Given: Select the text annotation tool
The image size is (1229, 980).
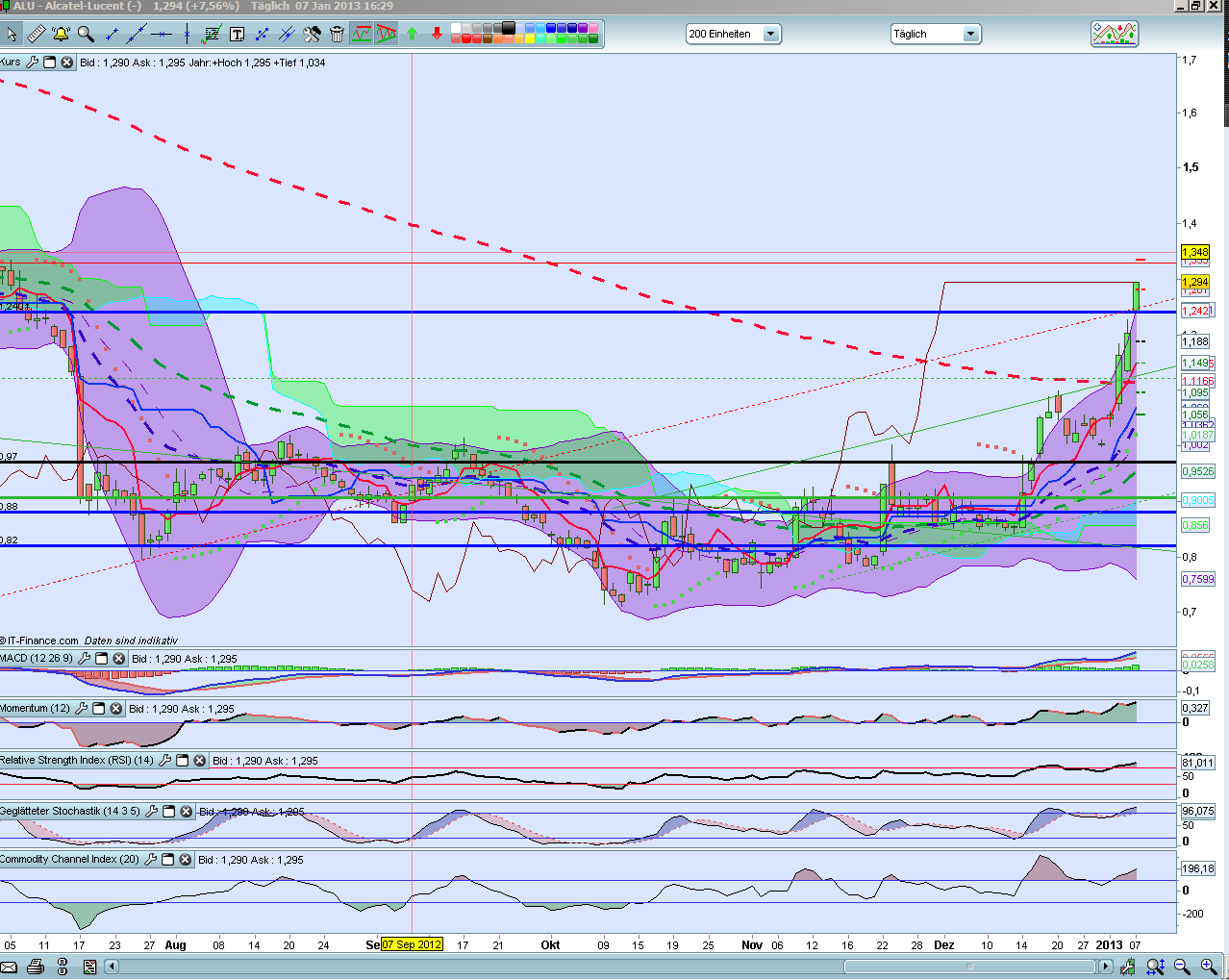Looking at the screenshot, I should (237, 35).
